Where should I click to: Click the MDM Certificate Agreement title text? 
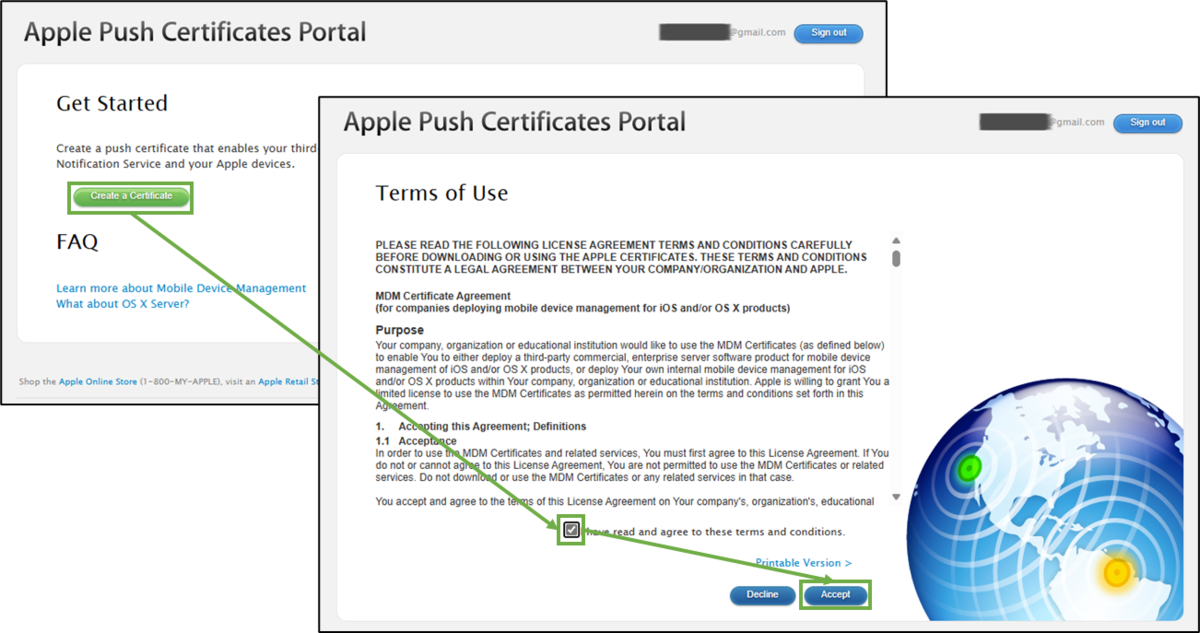click(443, 296)
